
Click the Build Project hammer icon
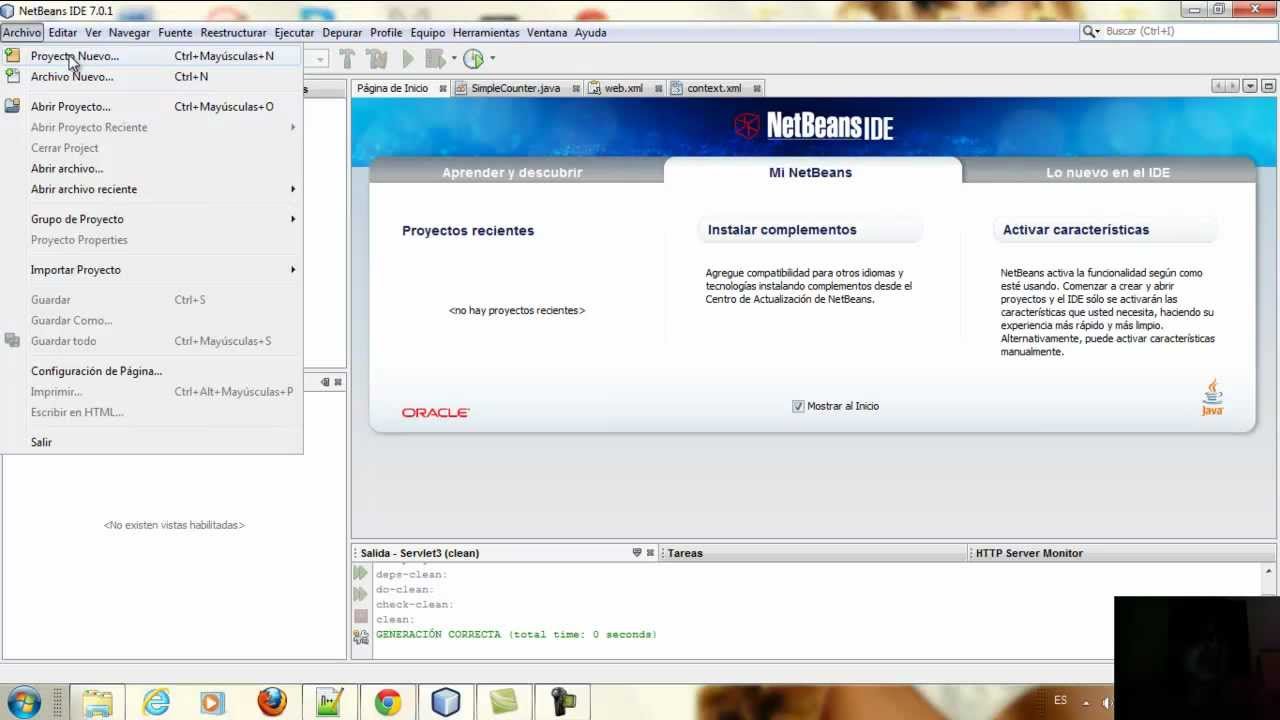coord(347,59)
